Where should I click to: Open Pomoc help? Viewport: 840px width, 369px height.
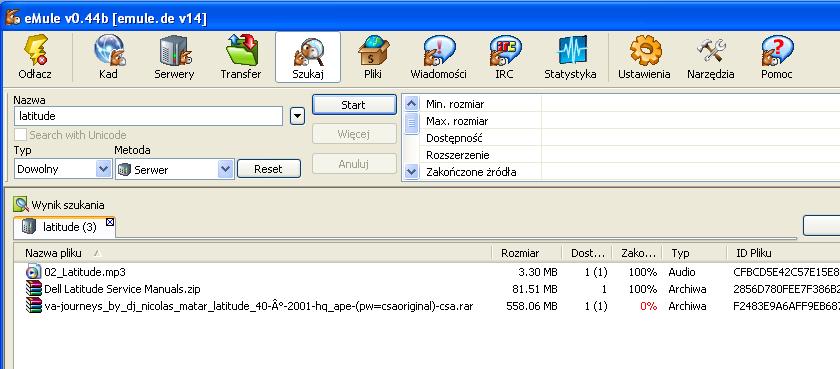777,57
